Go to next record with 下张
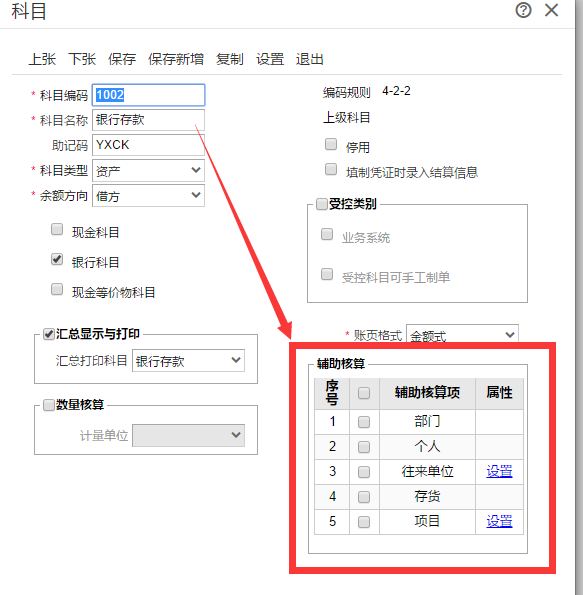583x595 pixels. point(82,59)
